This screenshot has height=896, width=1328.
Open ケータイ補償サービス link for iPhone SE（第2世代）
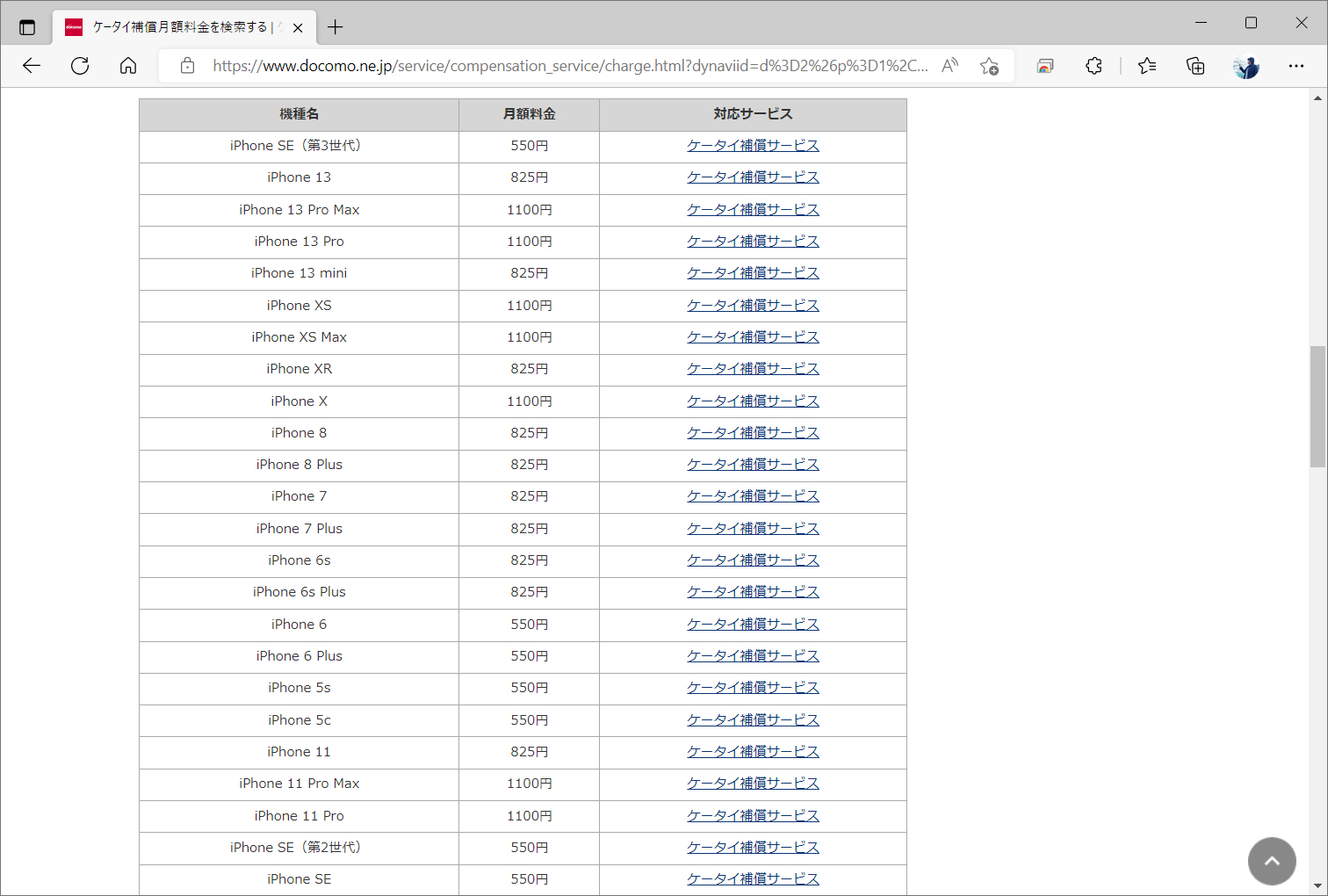(x=753, y=848)
